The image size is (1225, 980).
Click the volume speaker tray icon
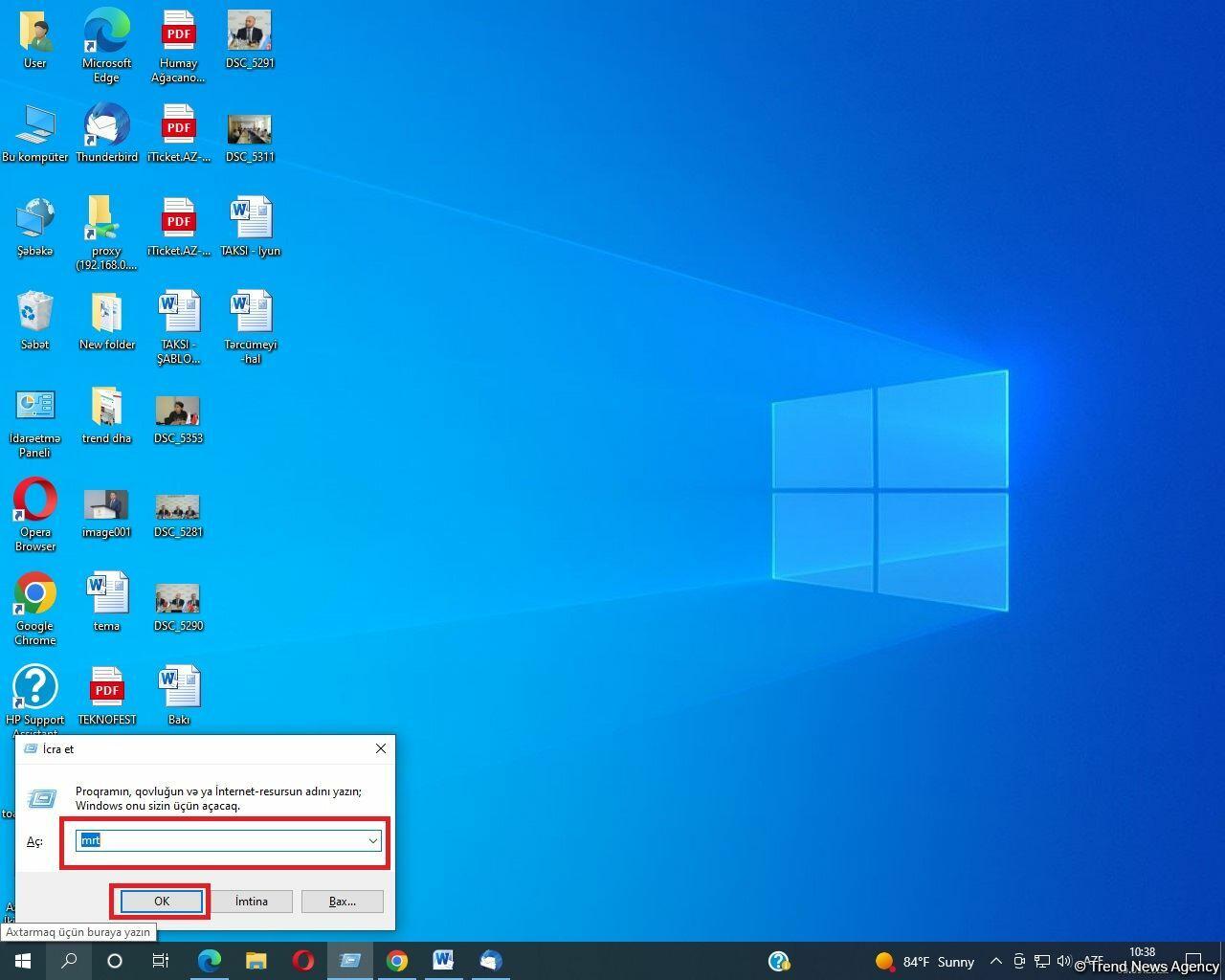1063,961
